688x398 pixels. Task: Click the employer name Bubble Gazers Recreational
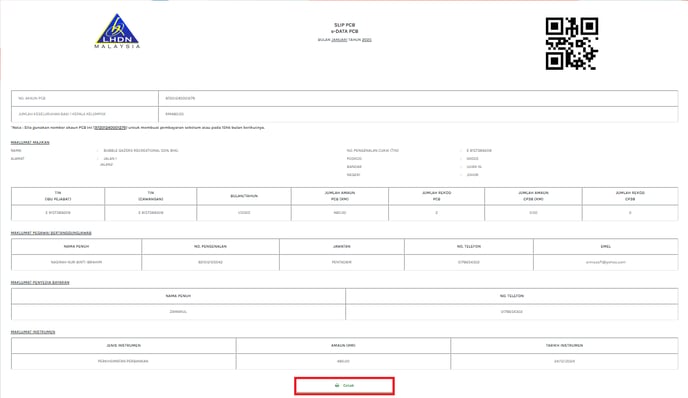click(141, 151)
